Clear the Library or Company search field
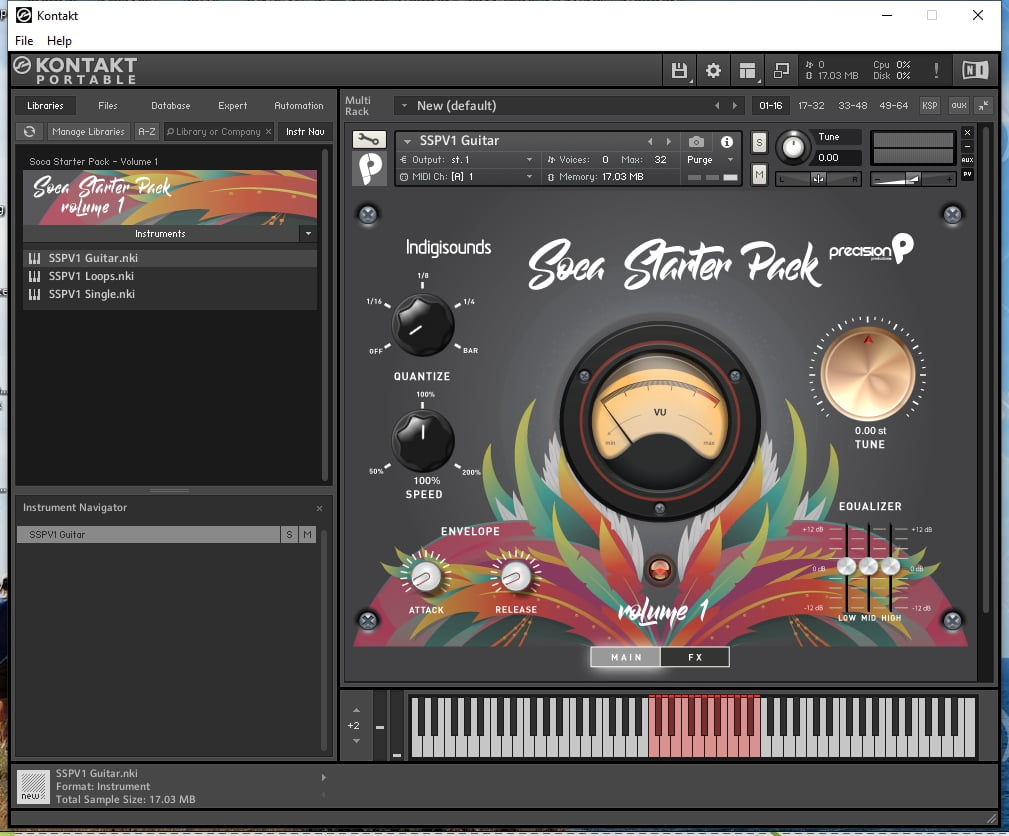Image resolution: width=1009 pixels, height=836 pixels. 268,131
